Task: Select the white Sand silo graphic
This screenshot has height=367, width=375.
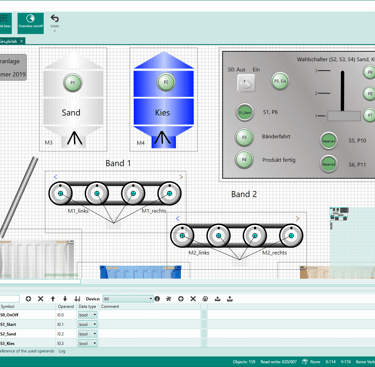Action: 73,99
